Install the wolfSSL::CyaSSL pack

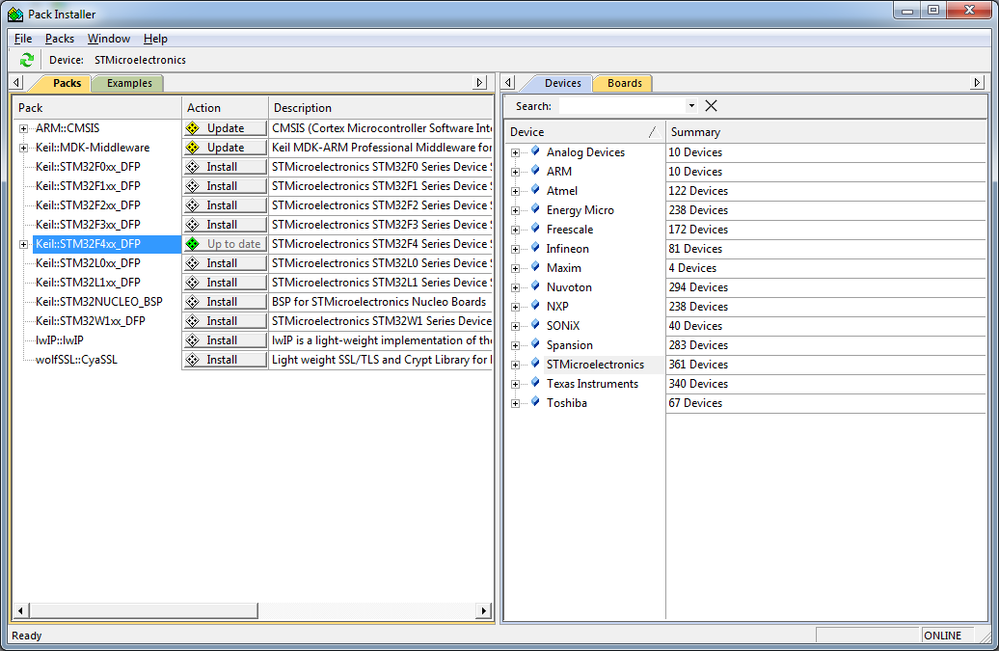tap(224, 359)
